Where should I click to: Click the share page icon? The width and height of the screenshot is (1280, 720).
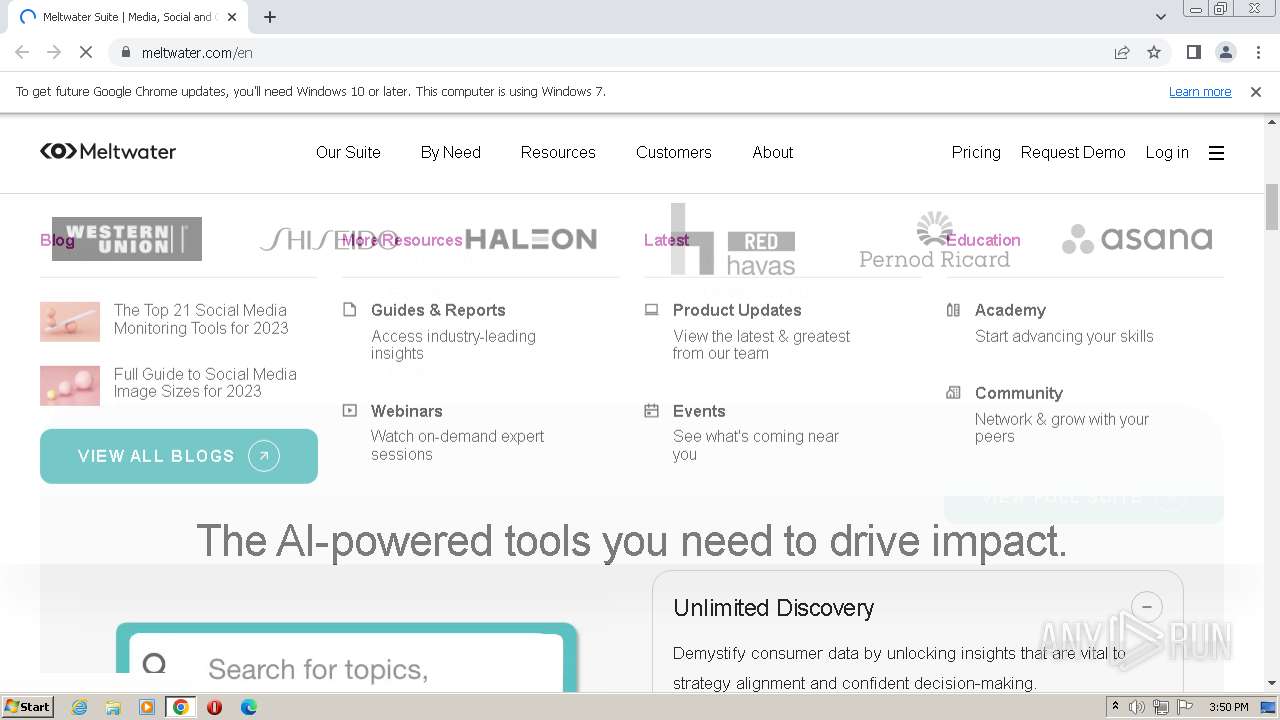point(1122,52)
